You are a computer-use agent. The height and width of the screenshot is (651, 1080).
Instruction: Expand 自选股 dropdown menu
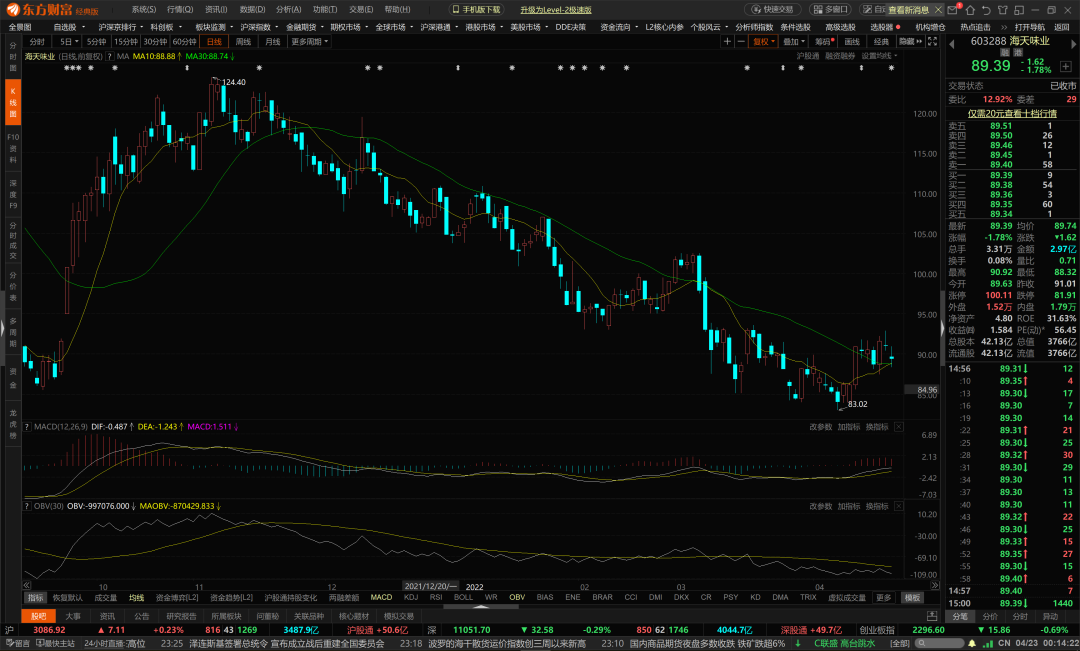point(69,27)
